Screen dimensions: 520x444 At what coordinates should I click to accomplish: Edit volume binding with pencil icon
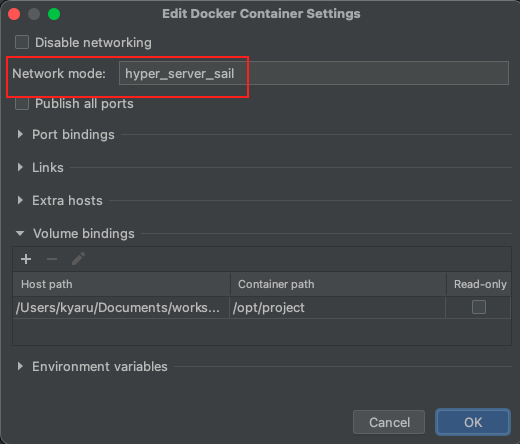point(78,259)
